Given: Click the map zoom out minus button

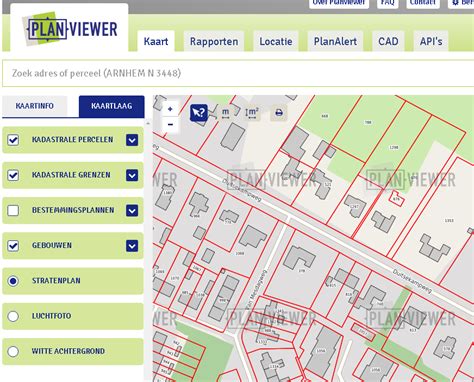Looking at the screenshot, I should [170, 125].
